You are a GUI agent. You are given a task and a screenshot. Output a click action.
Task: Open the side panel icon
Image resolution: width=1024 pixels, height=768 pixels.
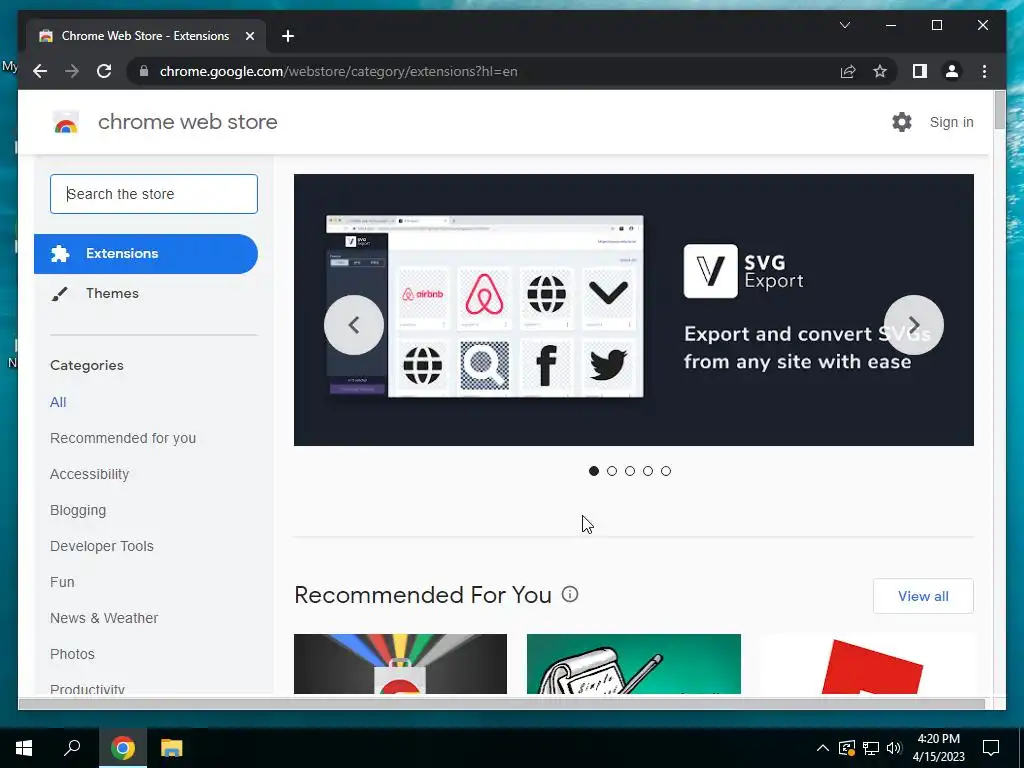point(920,71)
